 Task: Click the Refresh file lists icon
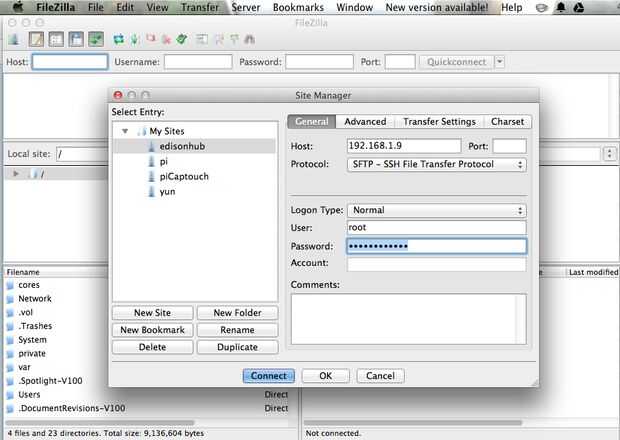[x=118, y=39]
